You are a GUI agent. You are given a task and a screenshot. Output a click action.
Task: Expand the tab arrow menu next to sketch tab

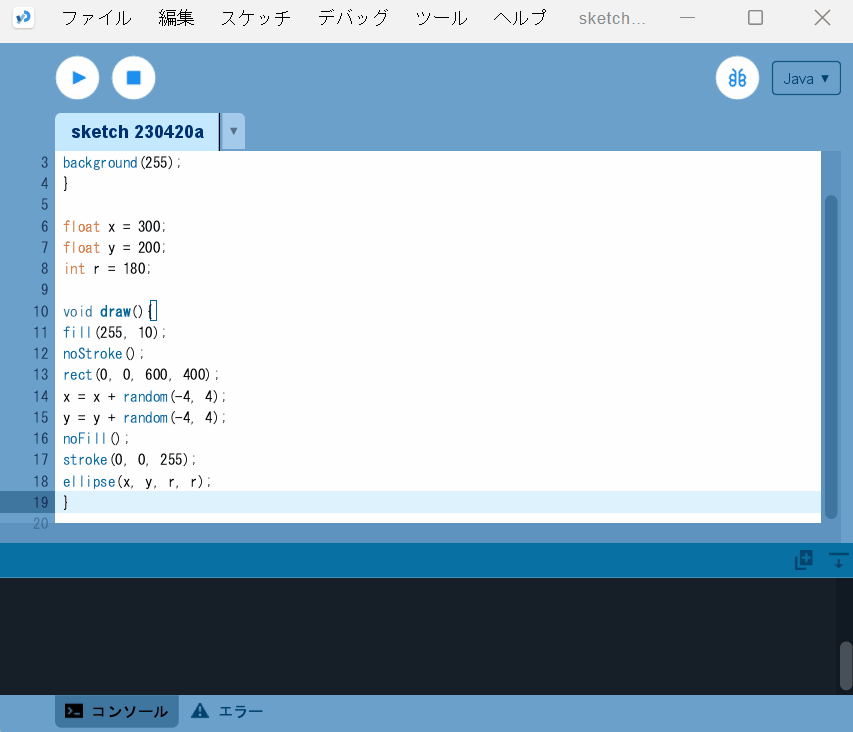coord(233,131)
